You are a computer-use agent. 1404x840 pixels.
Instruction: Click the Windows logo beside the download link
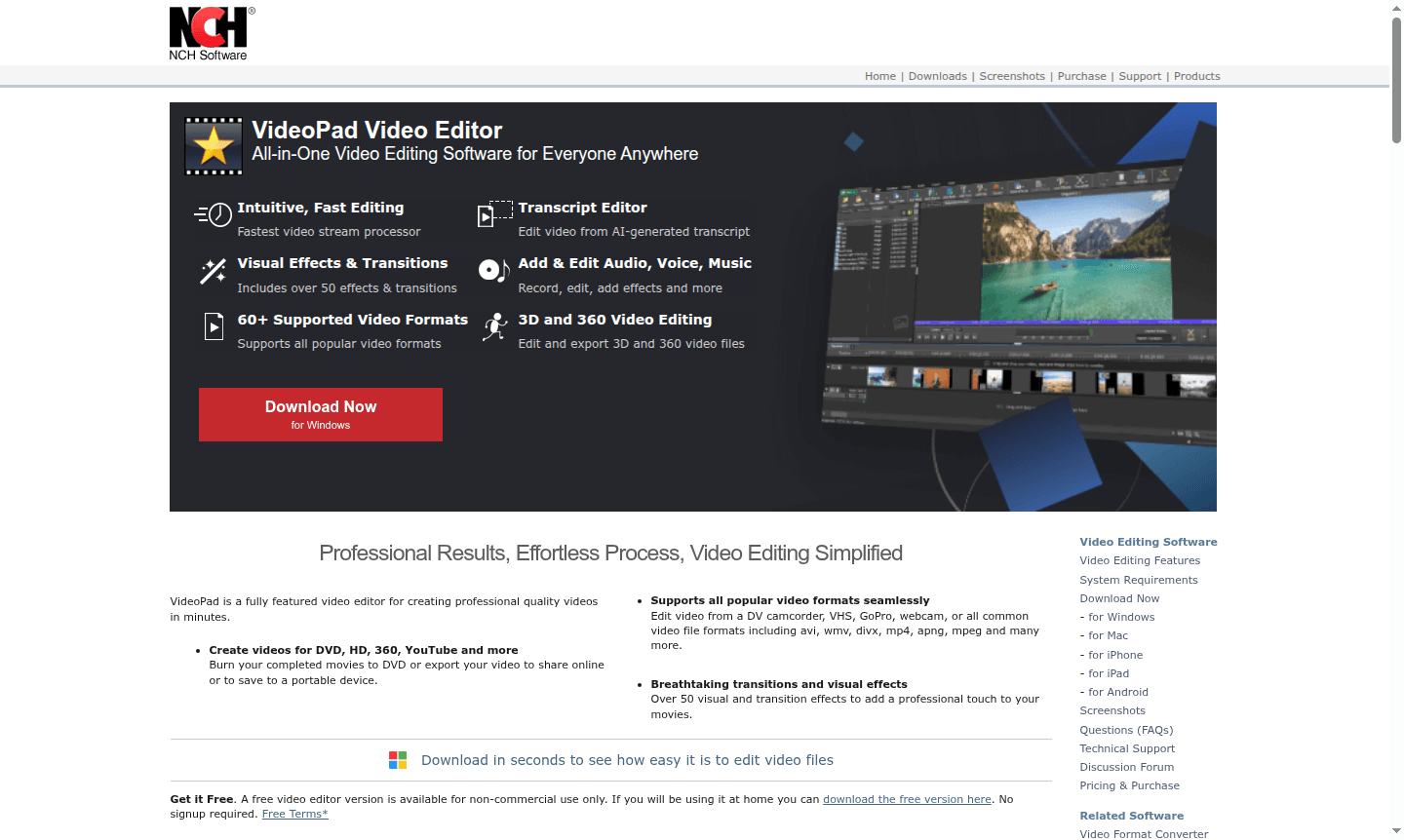(398, 759)
